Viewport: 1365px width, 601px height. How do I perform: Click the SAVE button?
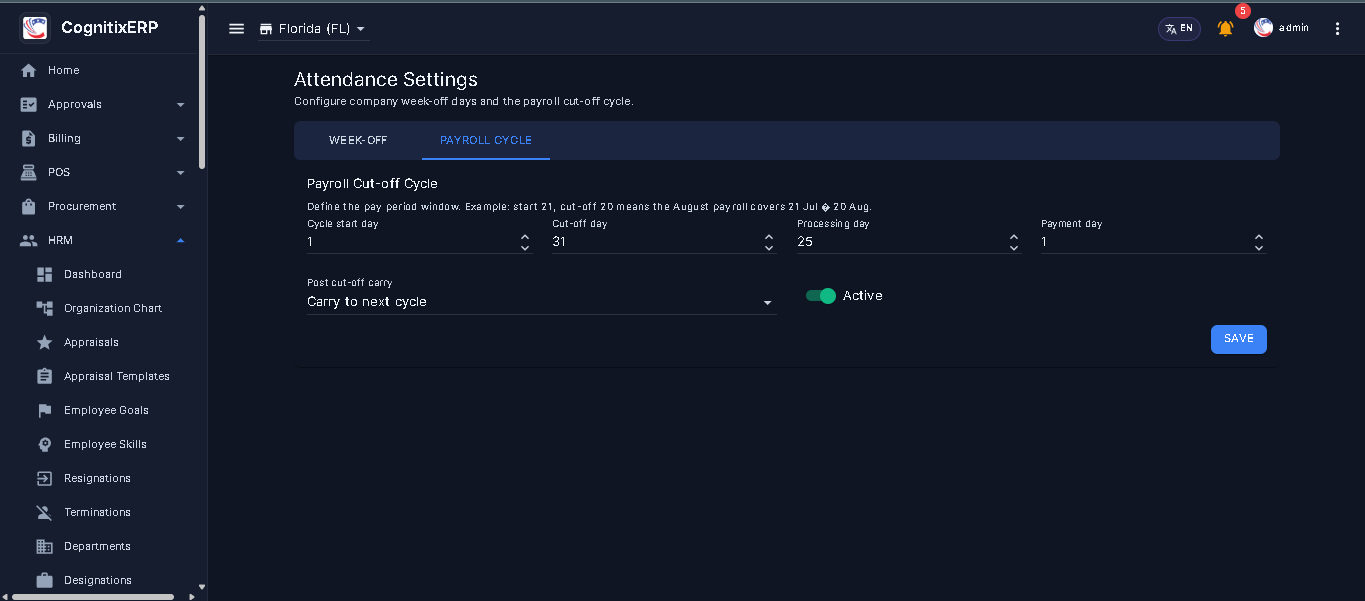tap(1239, 339)
